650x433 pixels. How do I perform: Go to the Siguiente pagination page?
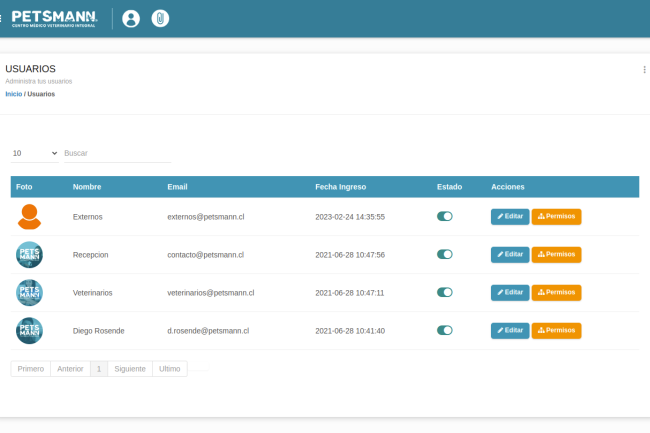(x=129, y=369)
